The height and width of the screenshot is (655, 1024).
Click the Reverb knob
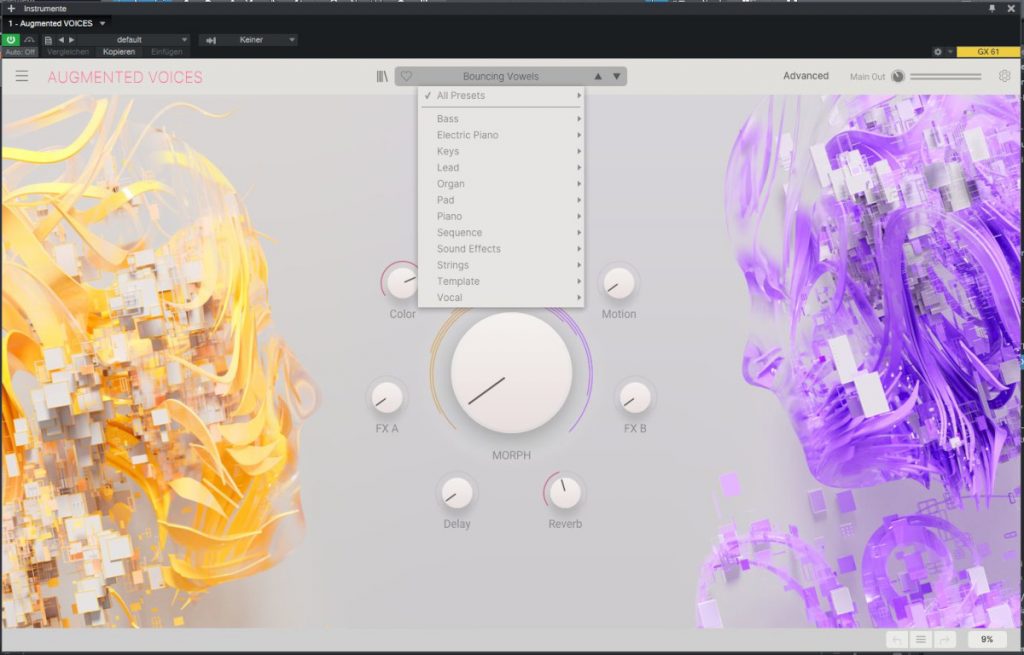click(565, 493)
